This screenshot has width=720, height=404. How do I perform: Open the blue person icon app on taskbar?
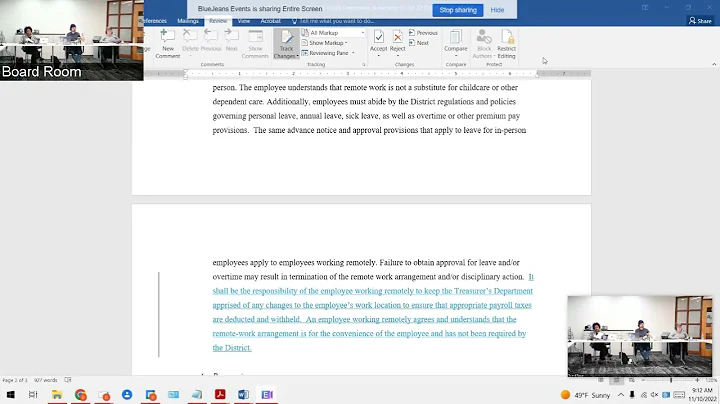127,394
